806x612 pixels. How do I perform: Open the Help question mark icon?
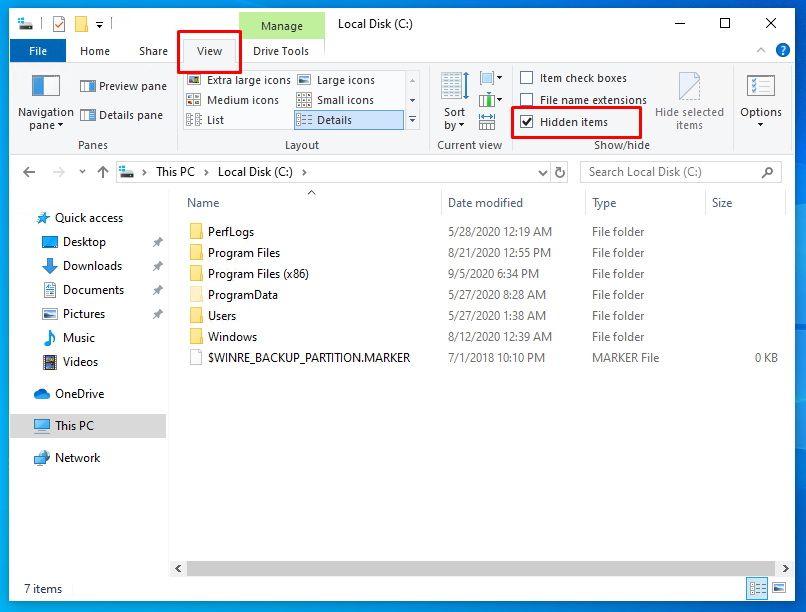[x=782, y=50]
